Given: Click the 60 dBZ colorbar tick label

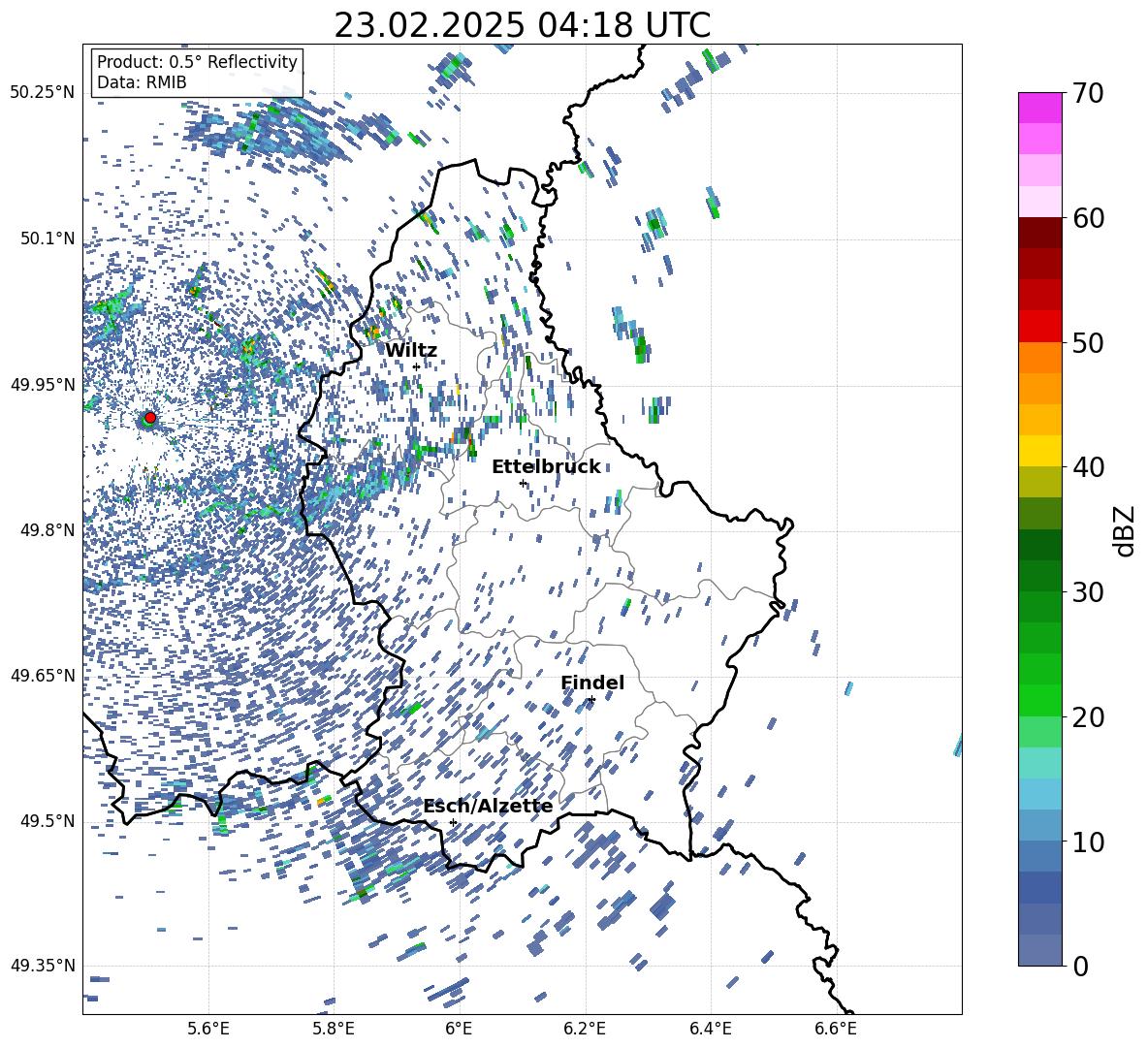Looking at the screenshot, I should coord(1088,218).
